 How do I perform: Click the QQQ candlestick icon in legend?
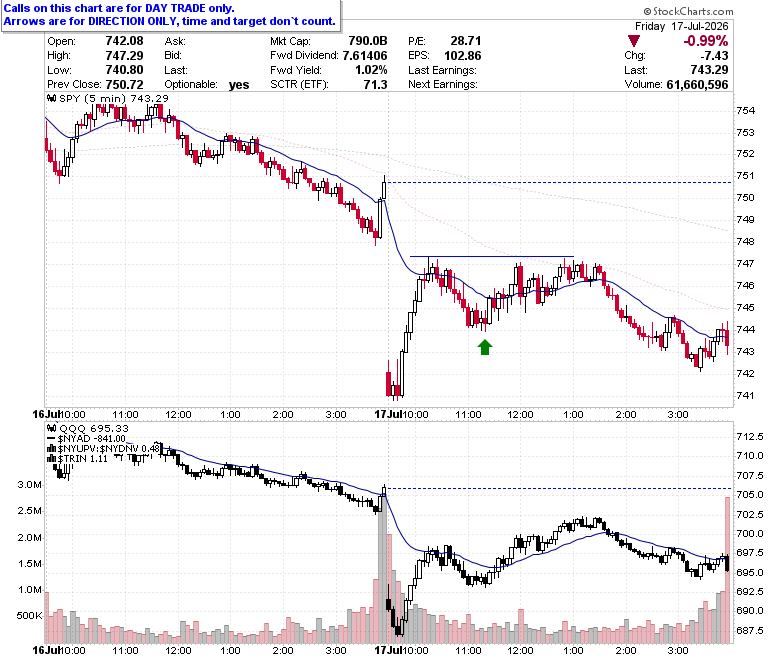click(x=52, y=428)
